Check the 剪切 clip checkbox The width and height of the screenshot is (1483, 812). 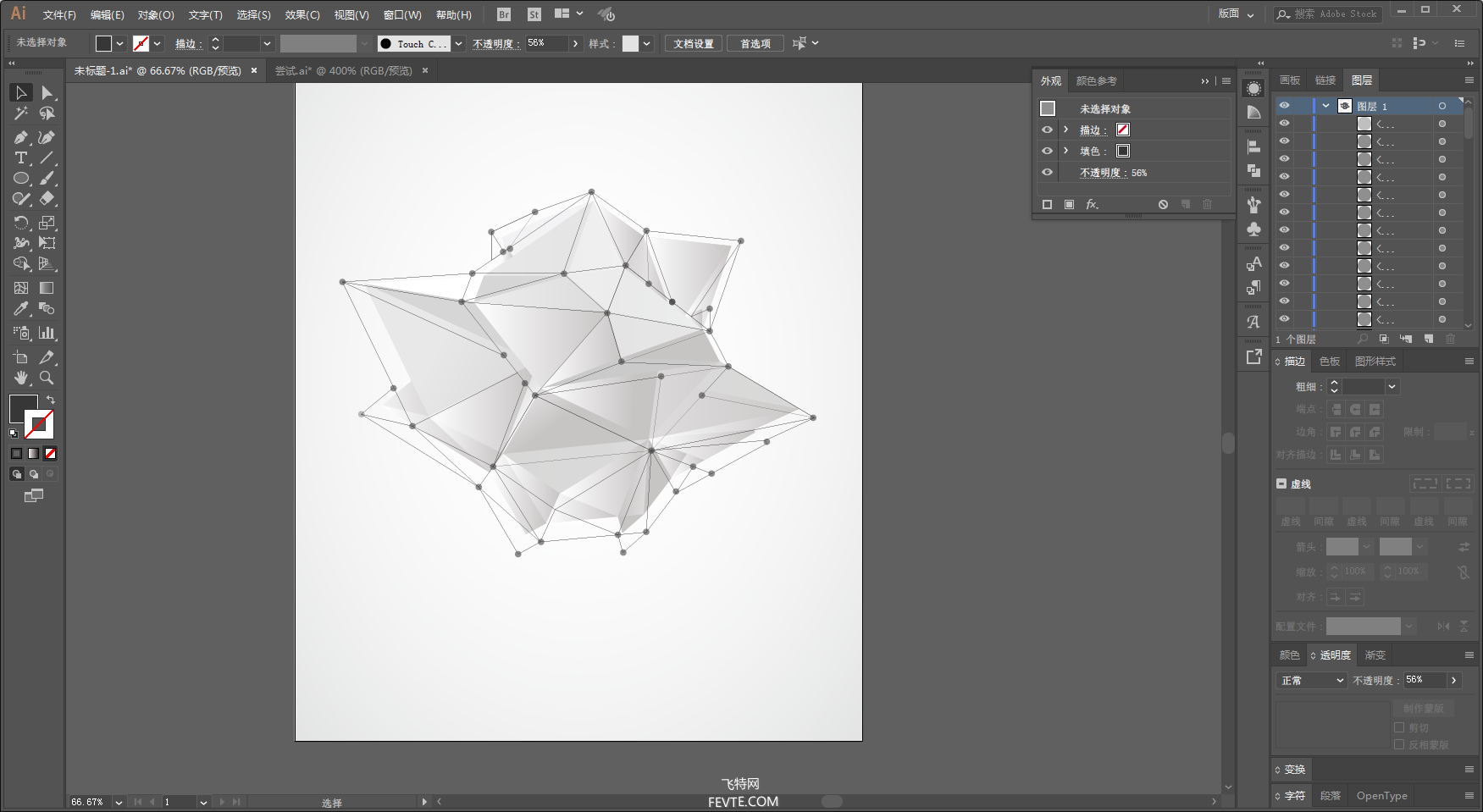coord(1399,727)
